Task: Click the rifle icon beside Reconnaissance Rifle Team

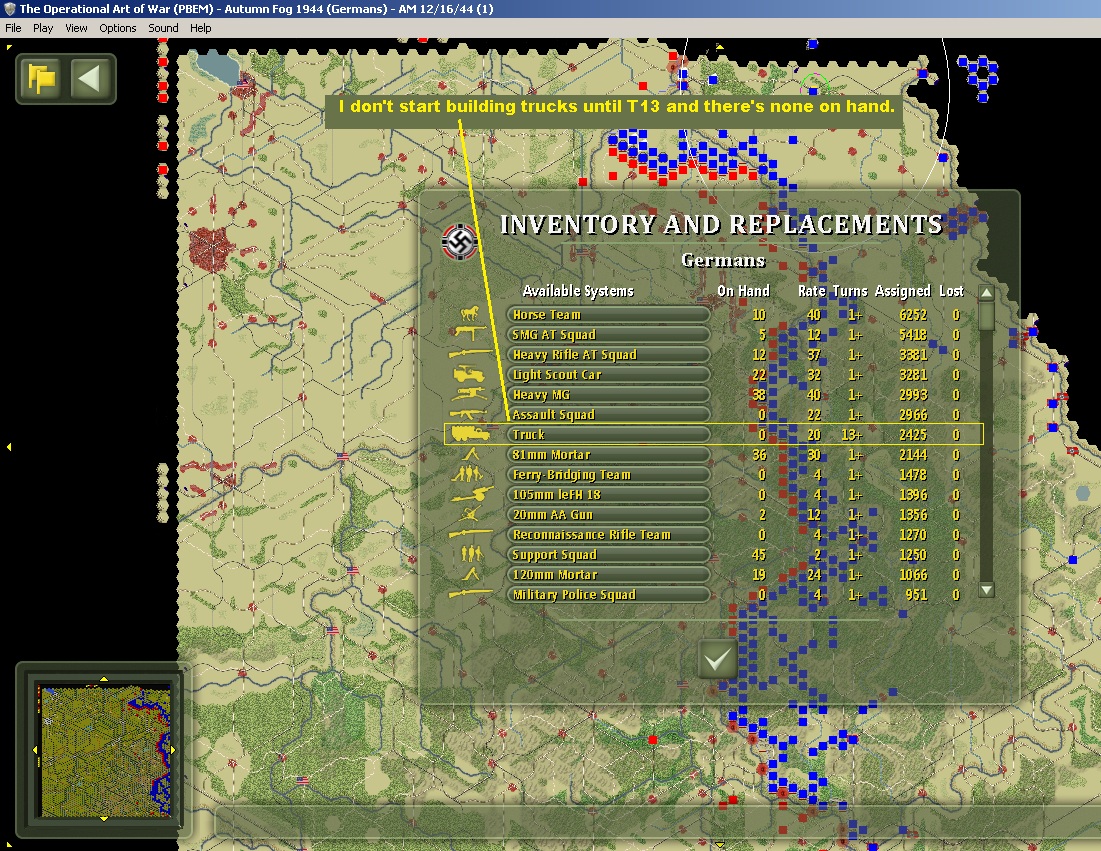Action: (470, 534)
